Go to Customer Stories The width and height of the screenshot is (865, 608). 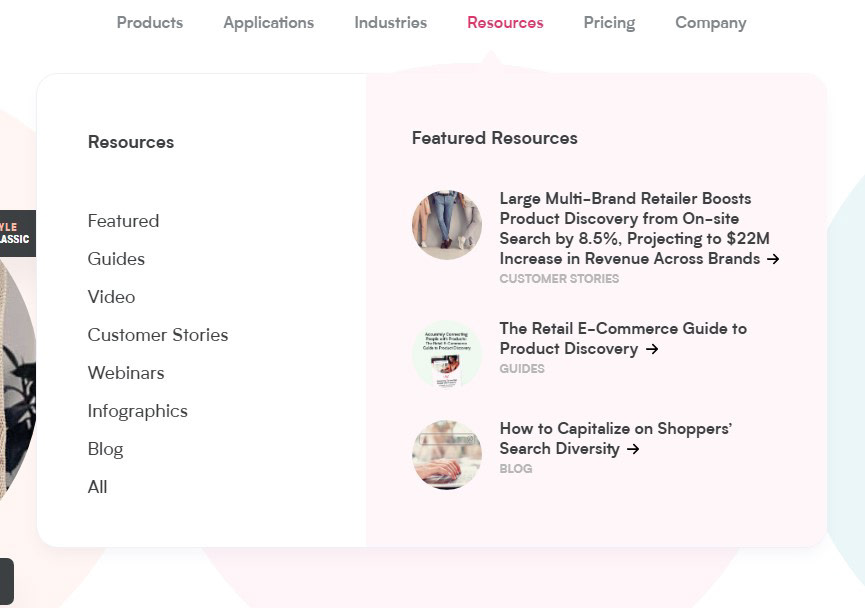[x=158, y=335]
